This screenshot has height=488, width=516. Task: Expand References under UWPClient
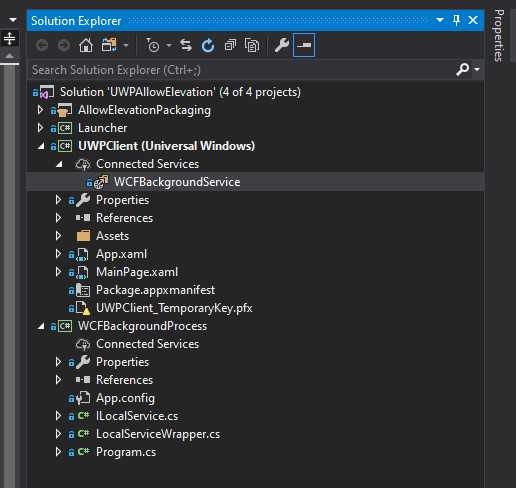pos(58,218)
